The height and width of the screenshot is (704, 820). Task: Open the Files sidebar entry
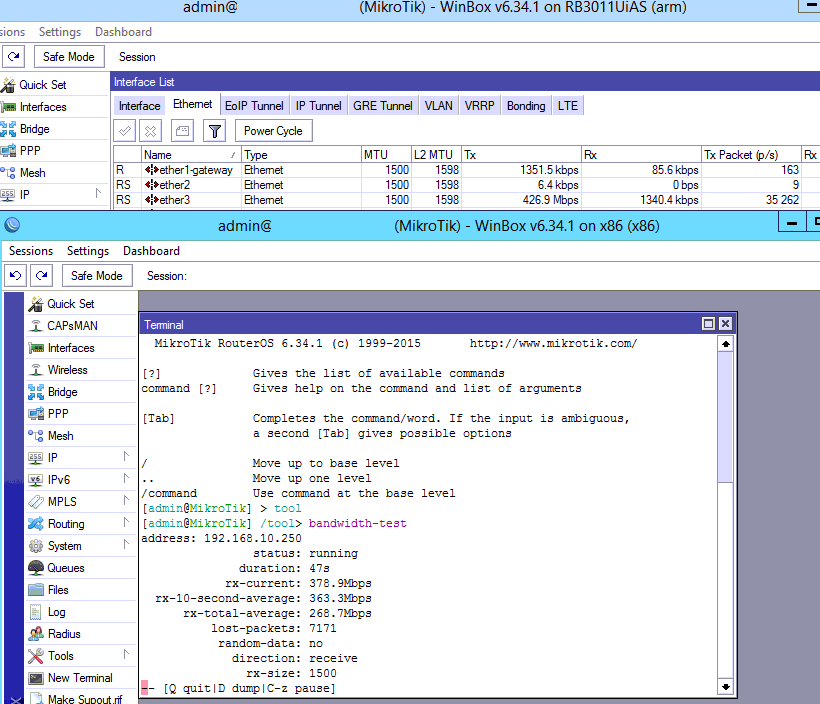pos(59,590)
